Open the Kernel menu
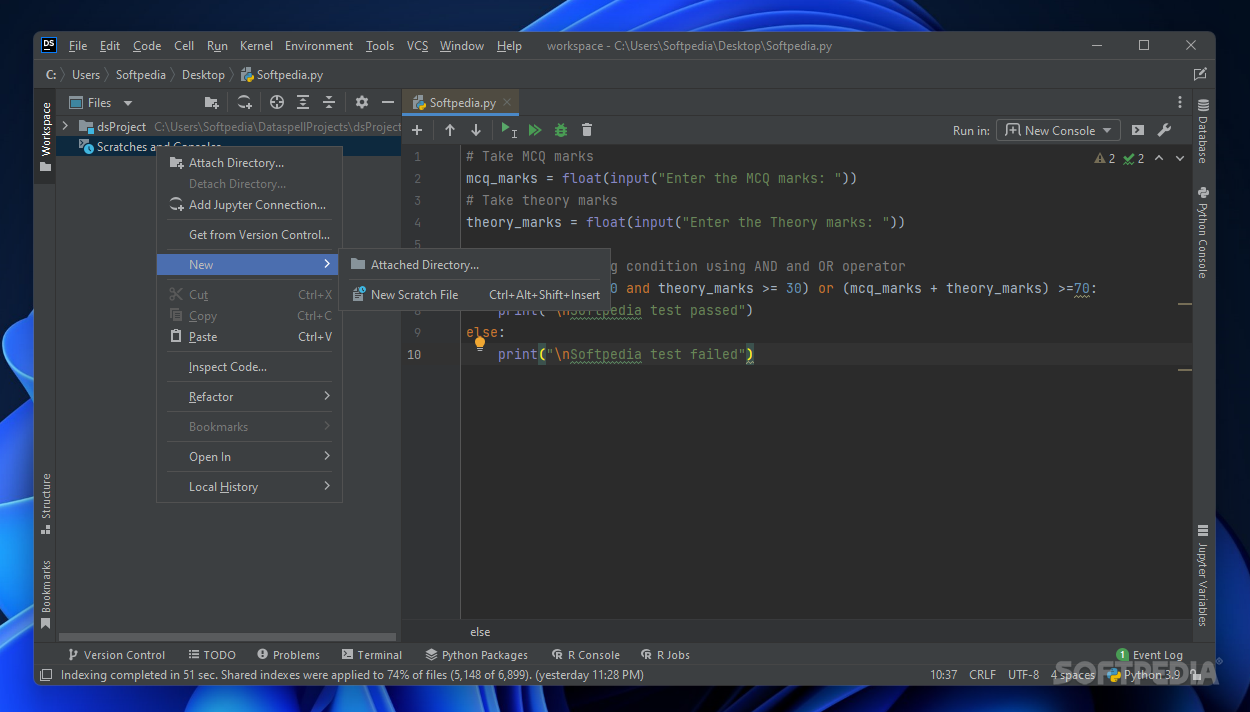 click(256, 46)
